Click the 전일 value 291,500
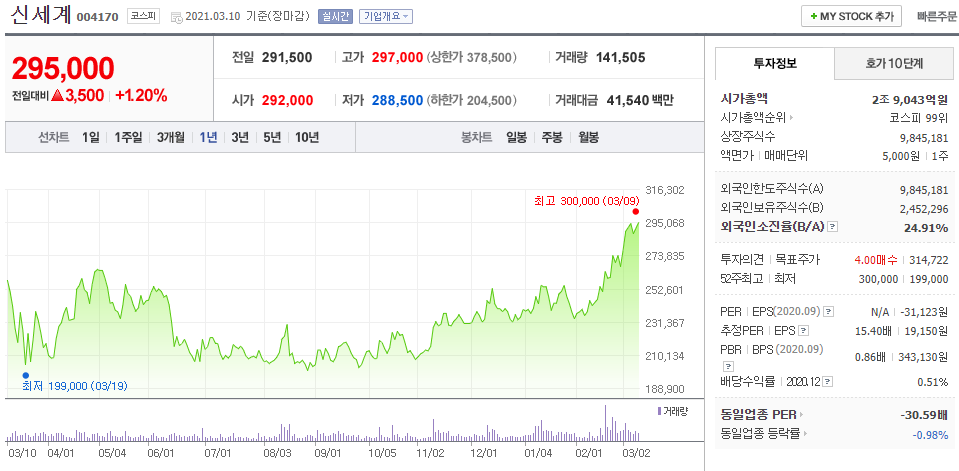The height and width of the screenshot is (471, 959). click(x=287, y=57)
